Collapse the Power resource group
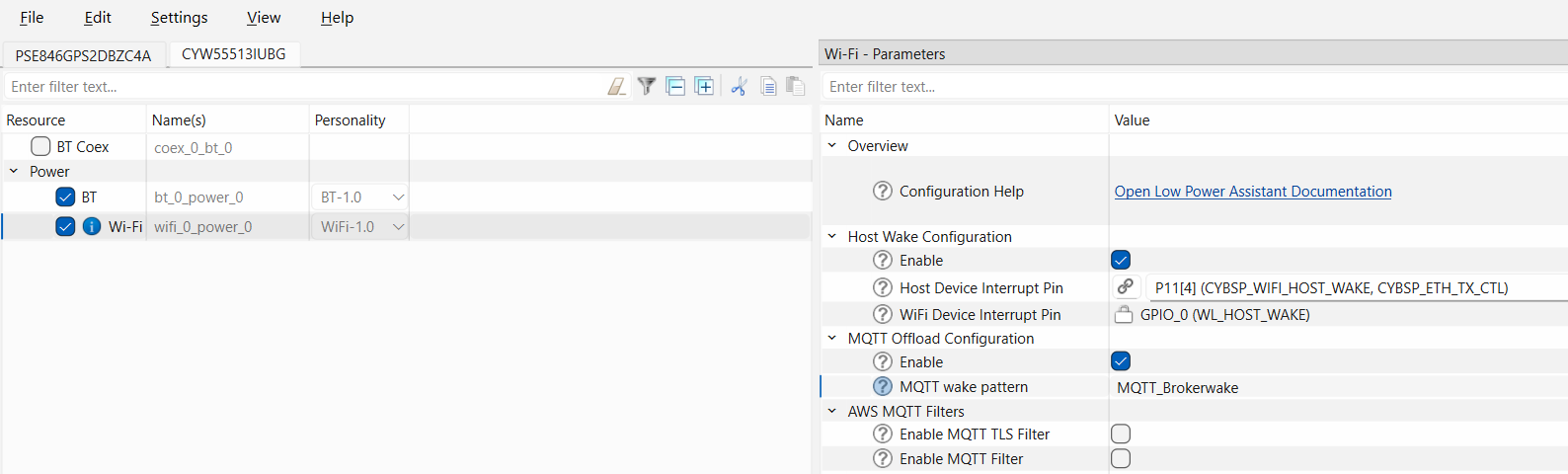 pos(14,172)
